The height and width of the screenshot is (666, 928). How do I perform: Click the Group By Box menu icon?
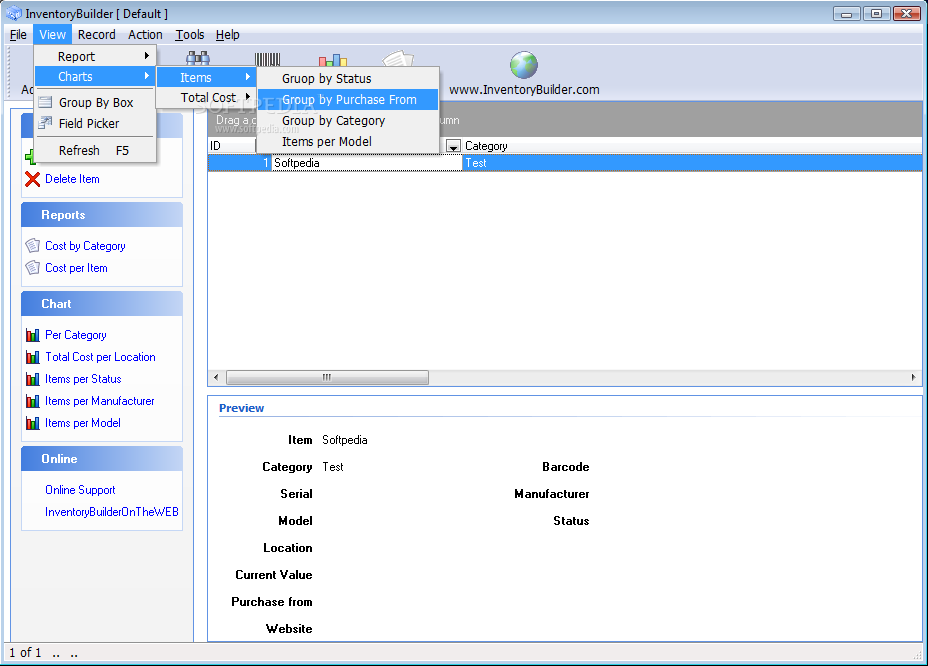45,102
